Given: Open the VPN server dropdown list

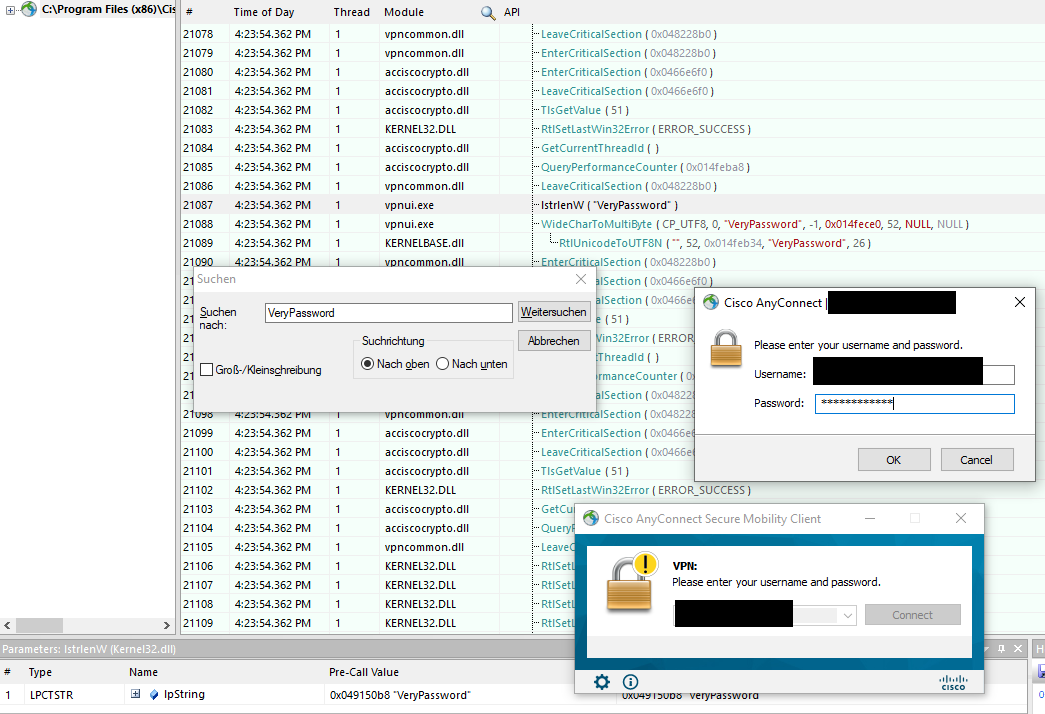Looking at the screenshot, I should [848, 615].
